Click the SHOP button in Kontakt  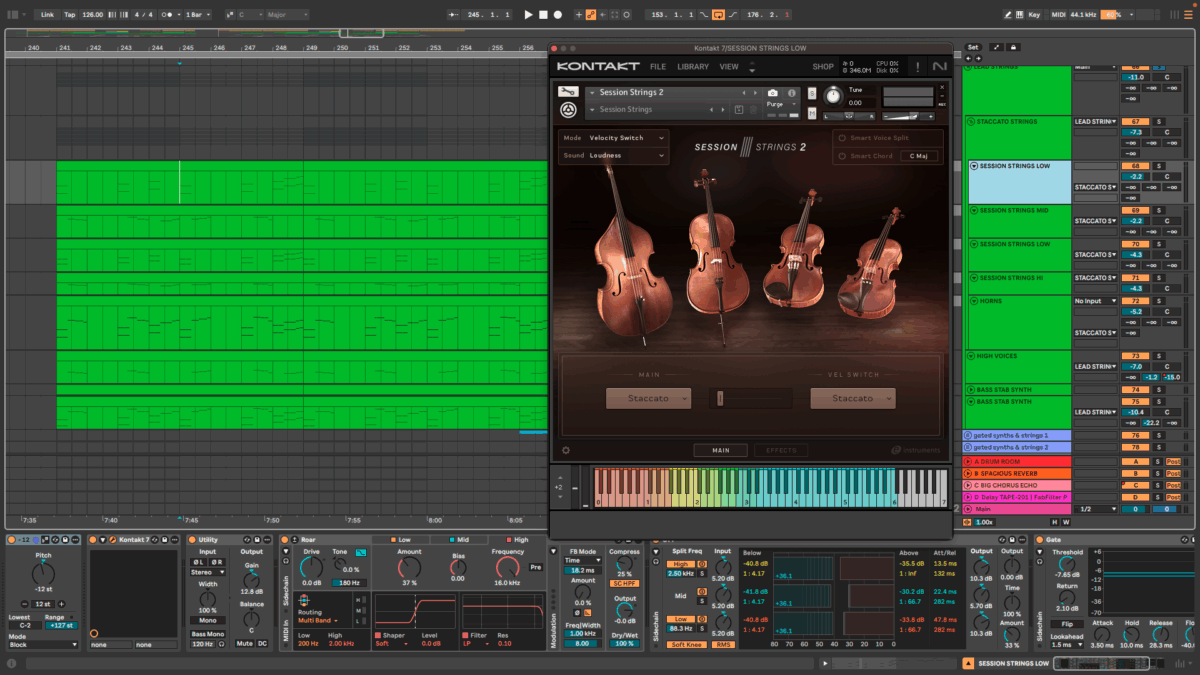(823, 67)
